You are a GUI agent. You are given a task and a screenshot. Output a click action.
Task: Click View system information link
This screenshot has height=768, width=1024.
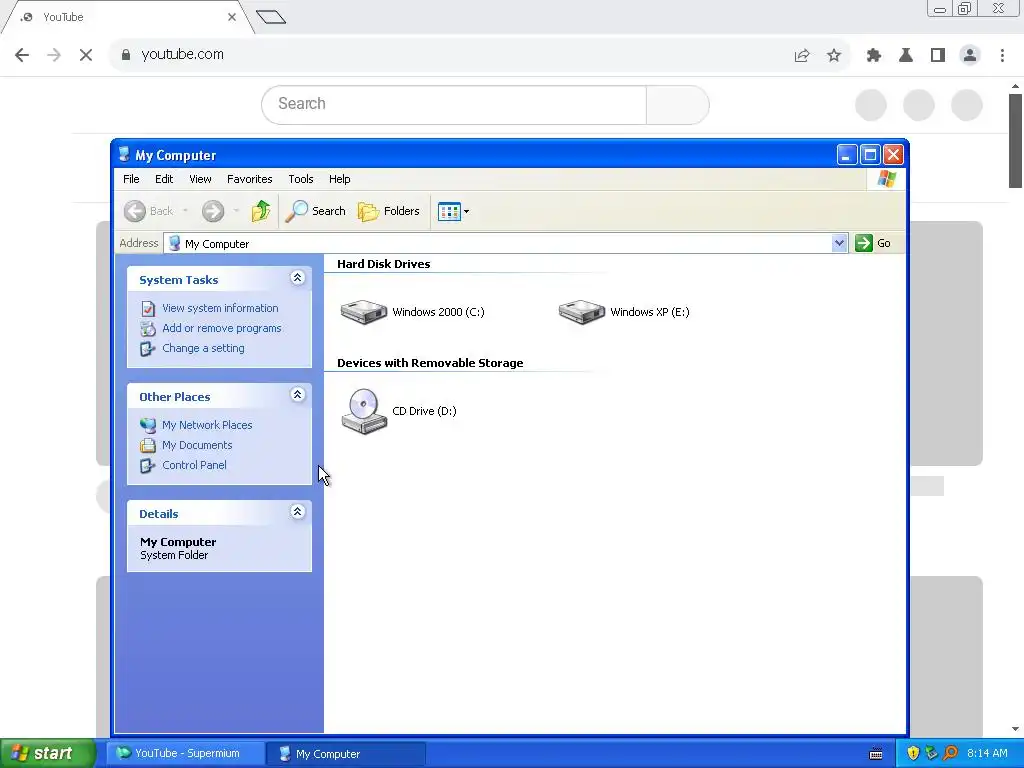click(220, 308)
